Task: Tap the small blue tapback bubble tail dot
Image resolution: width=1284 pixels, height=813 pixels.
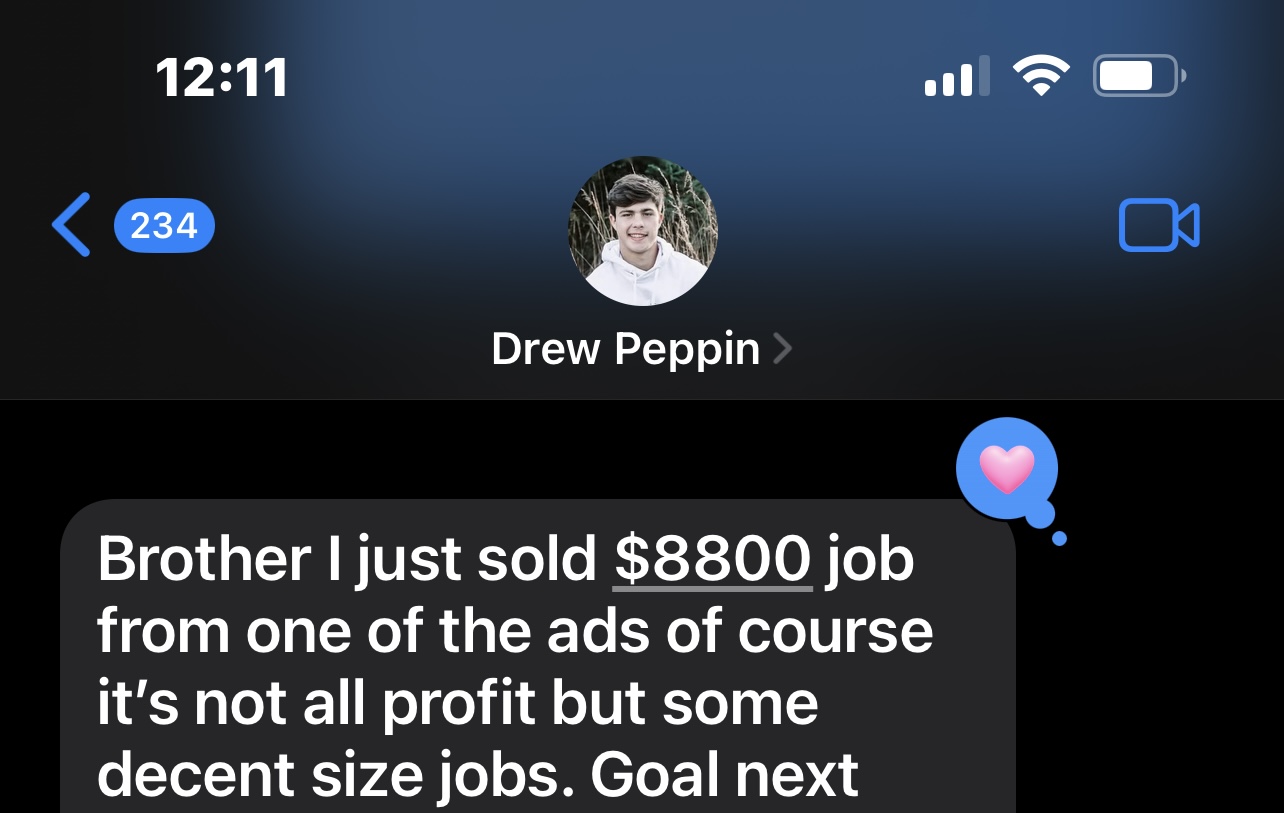Action: [x=1060, y=539]
